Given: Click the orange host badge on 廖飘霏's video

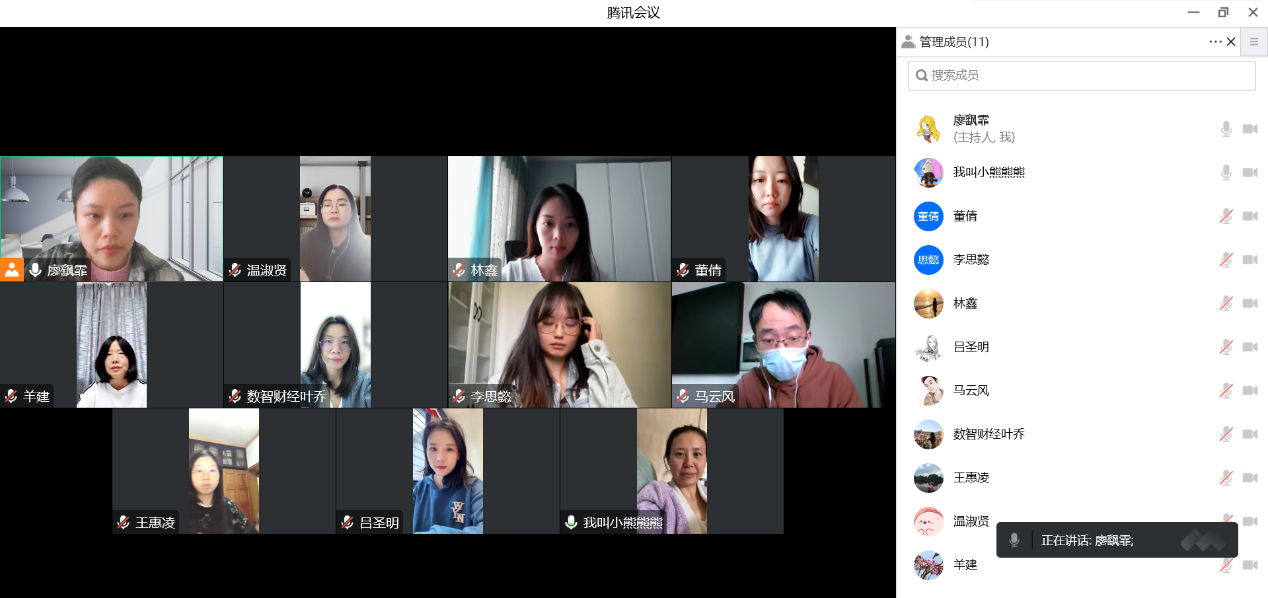Looking at the screenshot, I should pyautogui.click(x=12, y=269).
